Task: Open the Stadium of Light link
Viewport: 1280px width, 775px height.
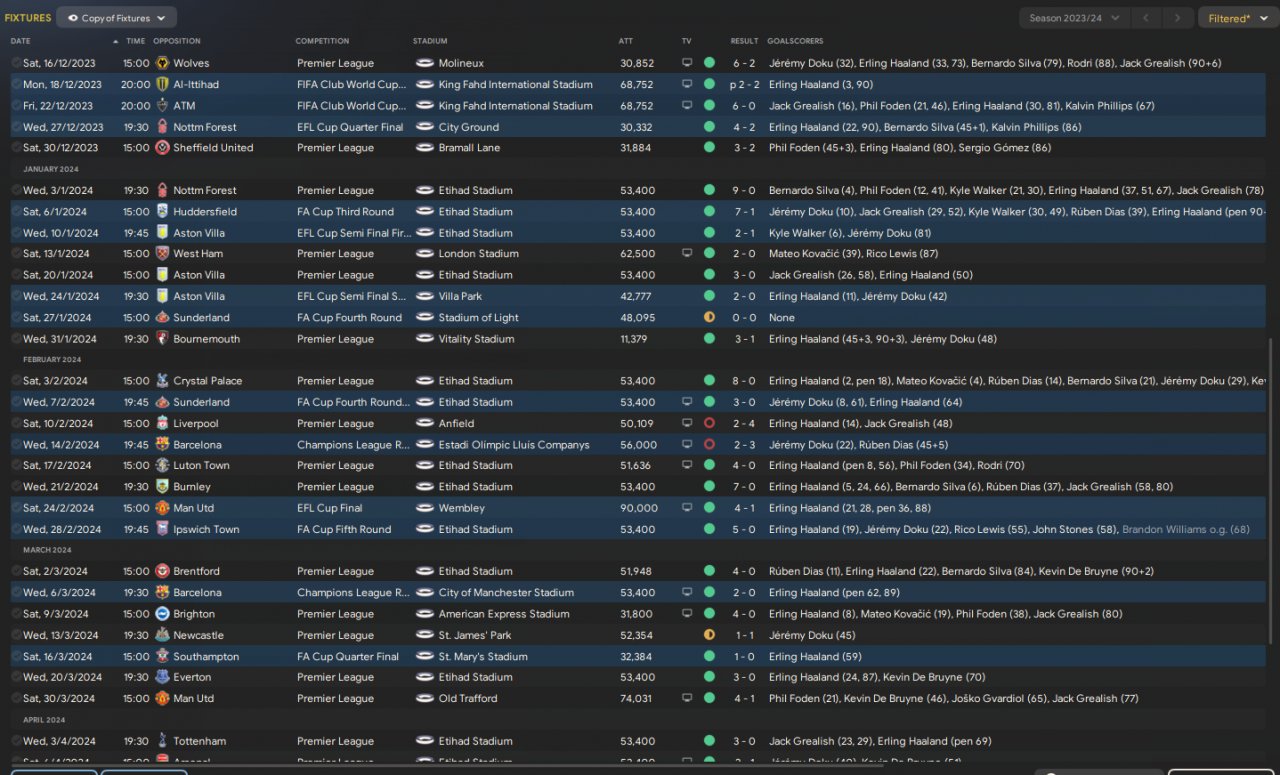Action: (479, 318)
